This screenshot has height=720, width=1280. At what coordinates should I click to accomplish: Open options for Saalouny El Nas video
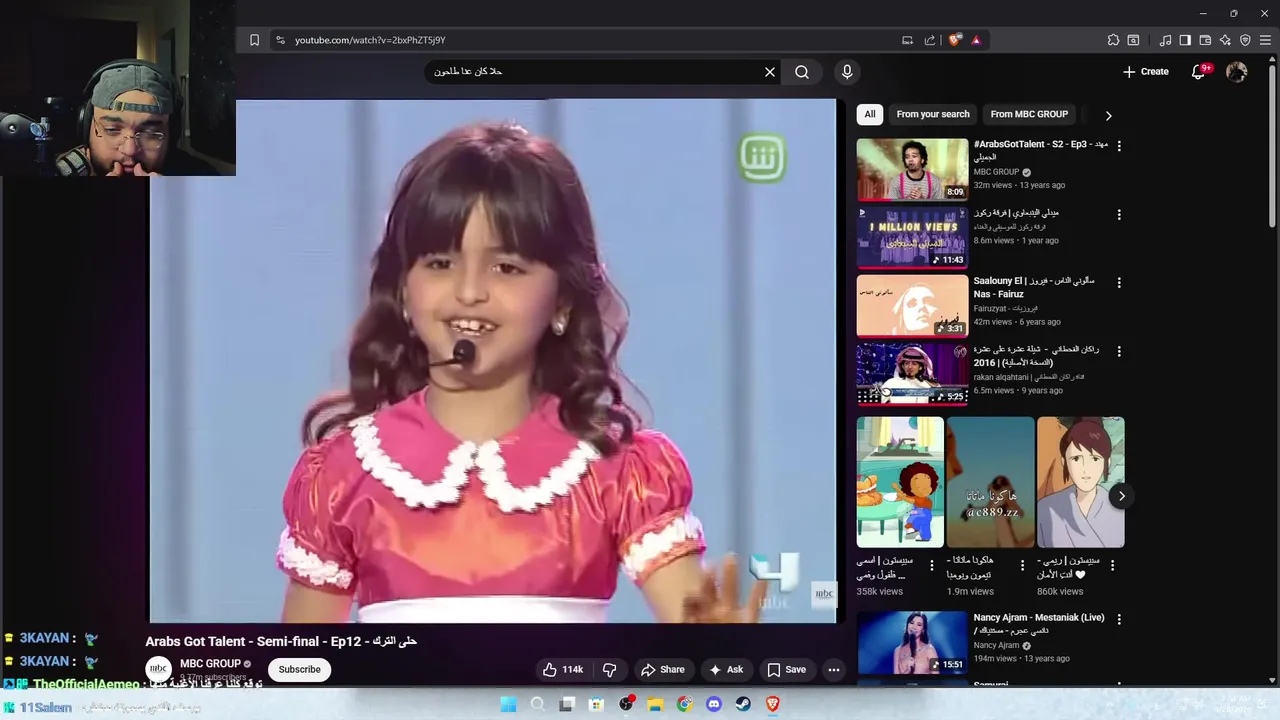(x=1119, y=283)
